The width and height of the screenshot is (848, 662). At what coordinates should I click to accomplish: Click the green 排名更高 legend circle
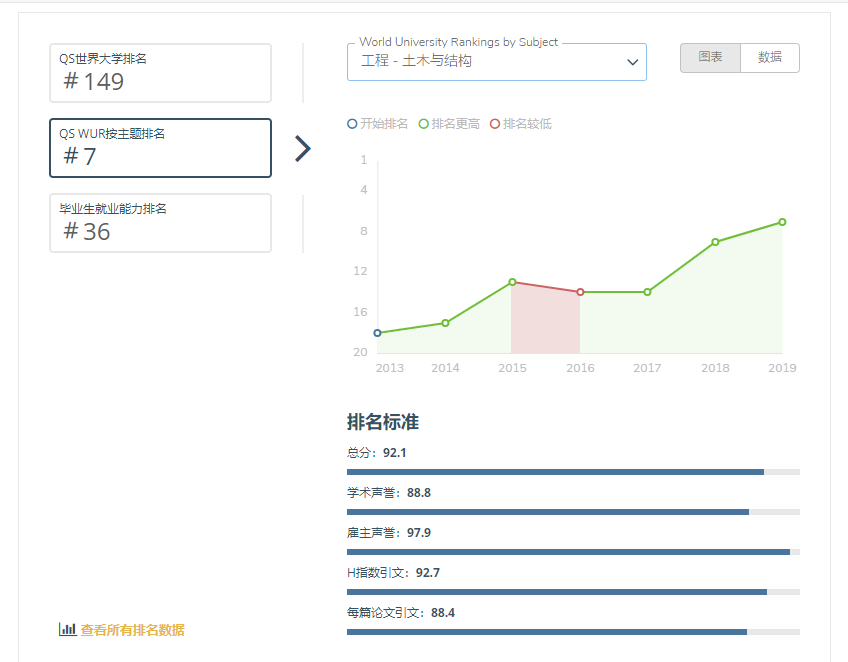pos(424,124)
